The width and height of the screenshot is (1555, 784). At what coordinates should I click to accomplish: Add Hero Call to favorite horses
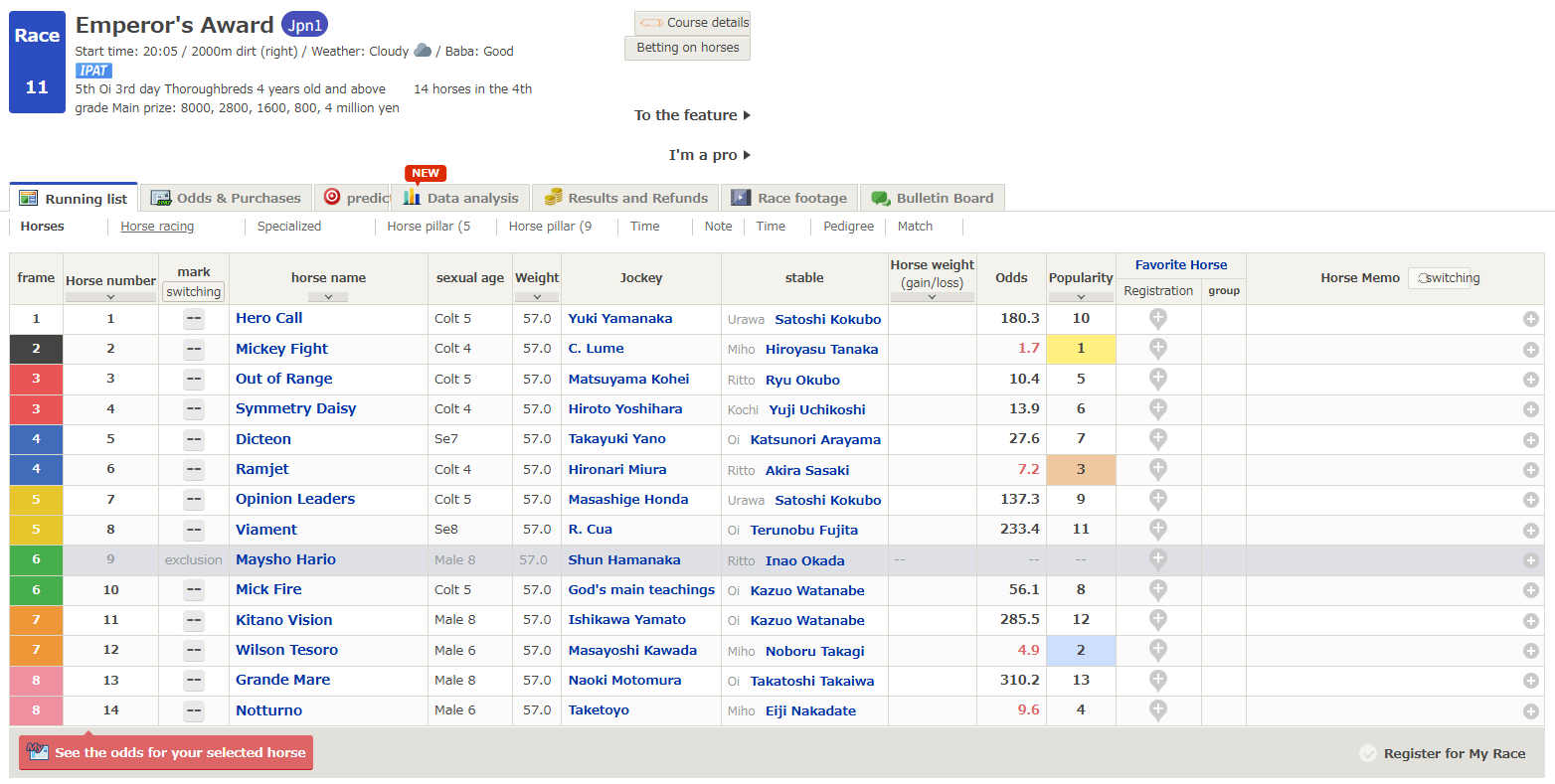pyautogui.click(x=1157, y=319)
